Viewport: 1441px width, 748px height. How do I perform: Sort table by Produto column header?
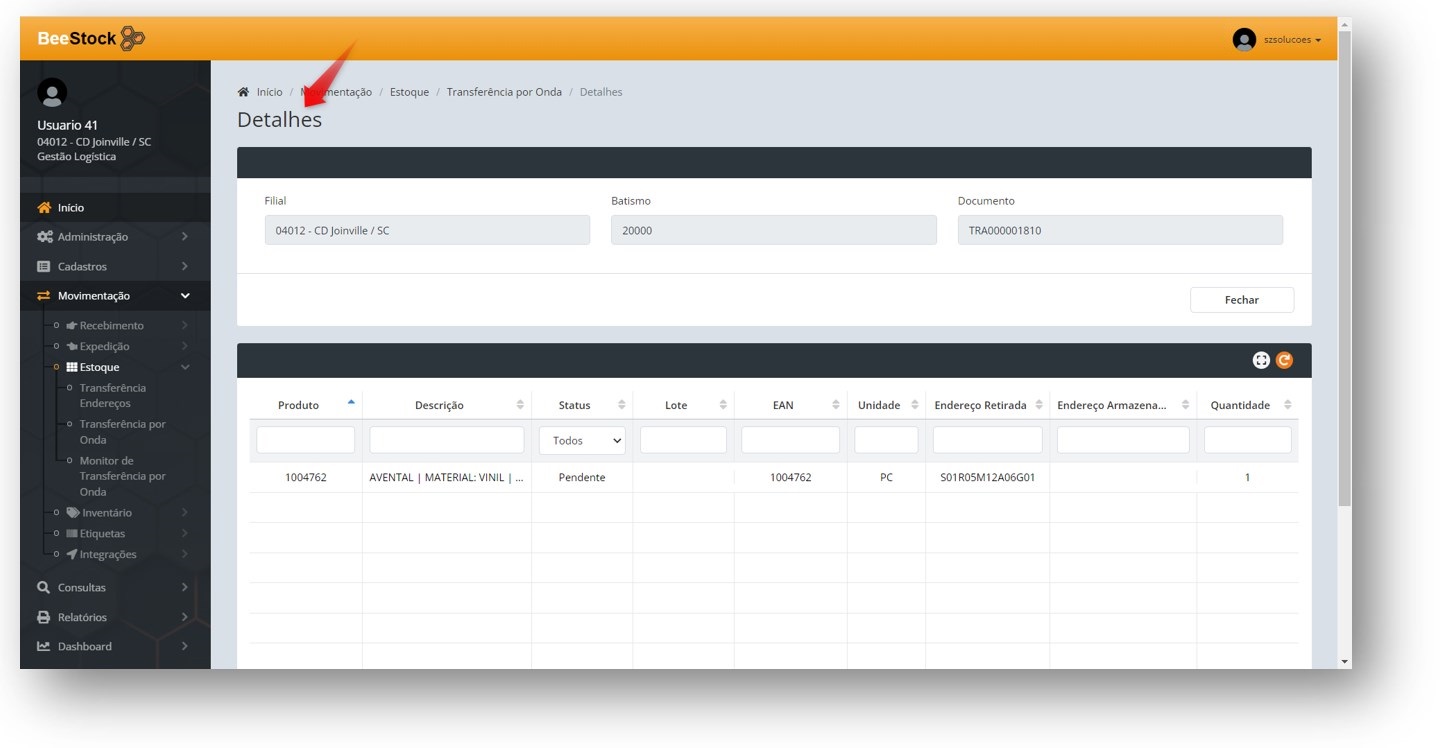click(299, 405)
